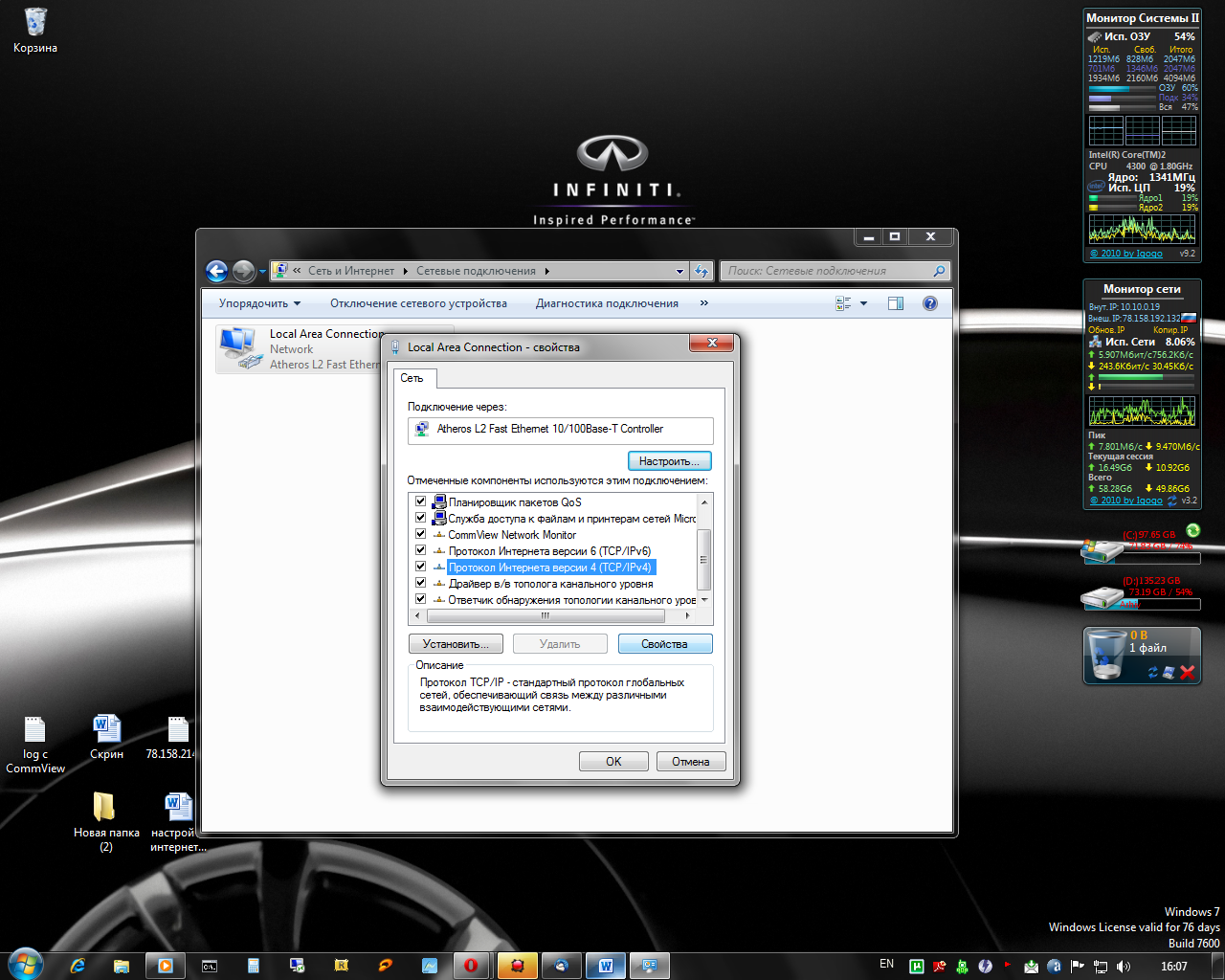Open the 'log с CommView' desktop file
Image resolution: width=1225 pixels, height=980 pixels.
tap(35, 745)
